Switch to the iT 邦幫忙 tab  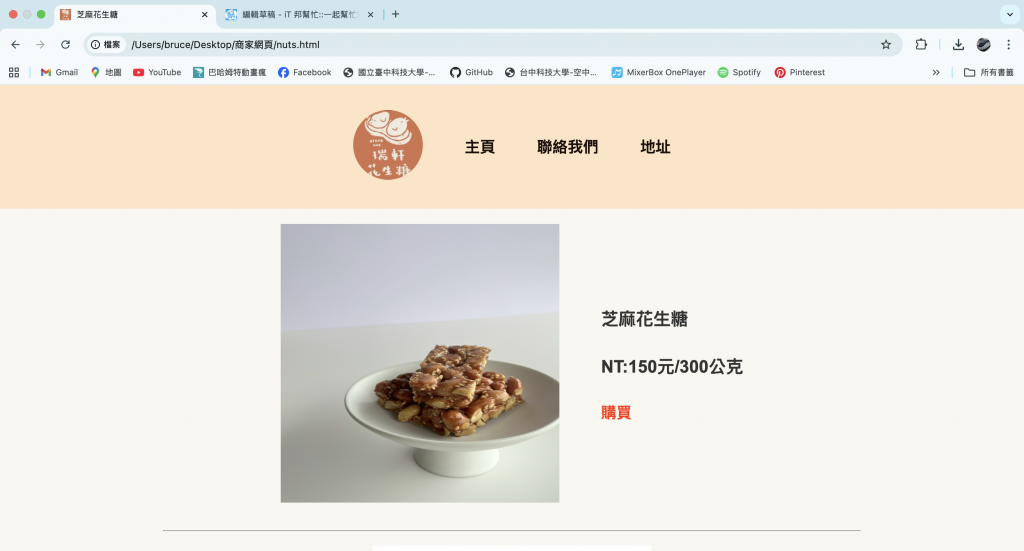pos(300,14)
